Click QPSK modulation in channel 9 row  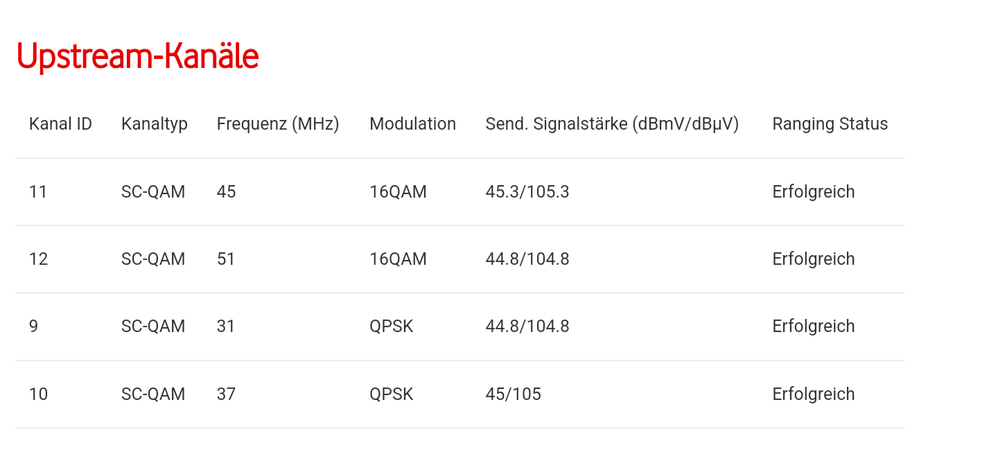tap(391, 326)
